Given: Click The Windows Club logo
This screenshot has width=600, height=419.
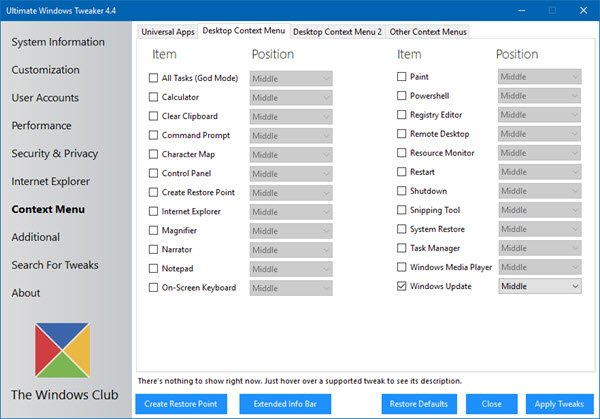Looking at the screenshot, I should (x=62, y=350).
